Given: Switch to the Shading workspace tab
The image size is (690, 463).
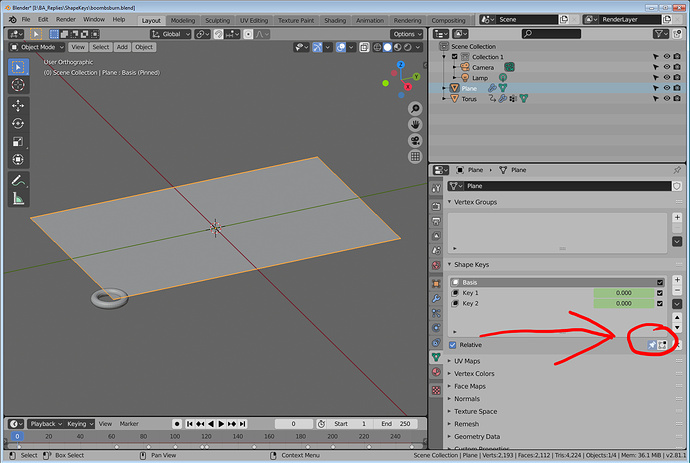Looking at the screenshot, I should point(335,20).
